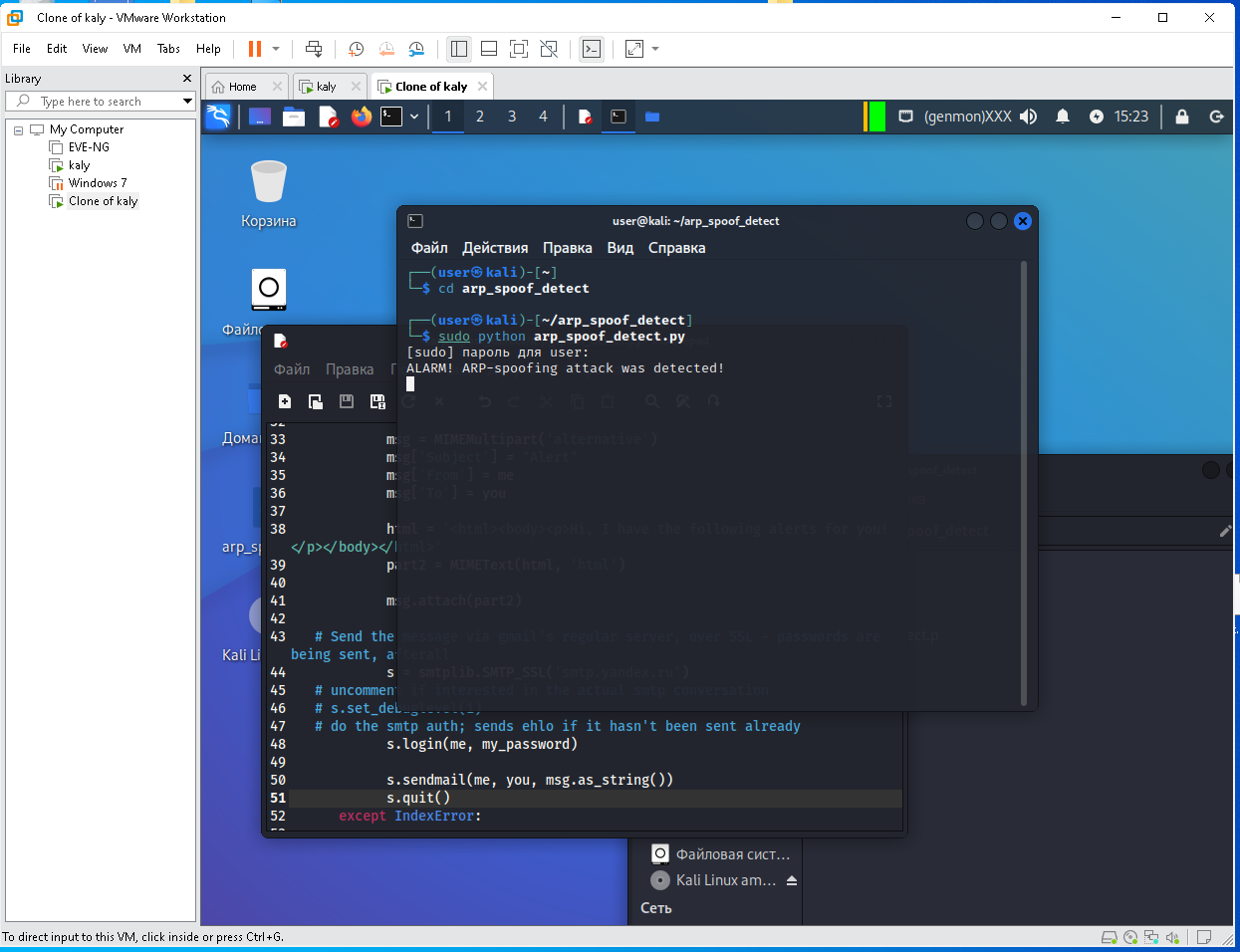
Task: Click the new file icon in the text editor toolbar
Action: coord(285,401)
